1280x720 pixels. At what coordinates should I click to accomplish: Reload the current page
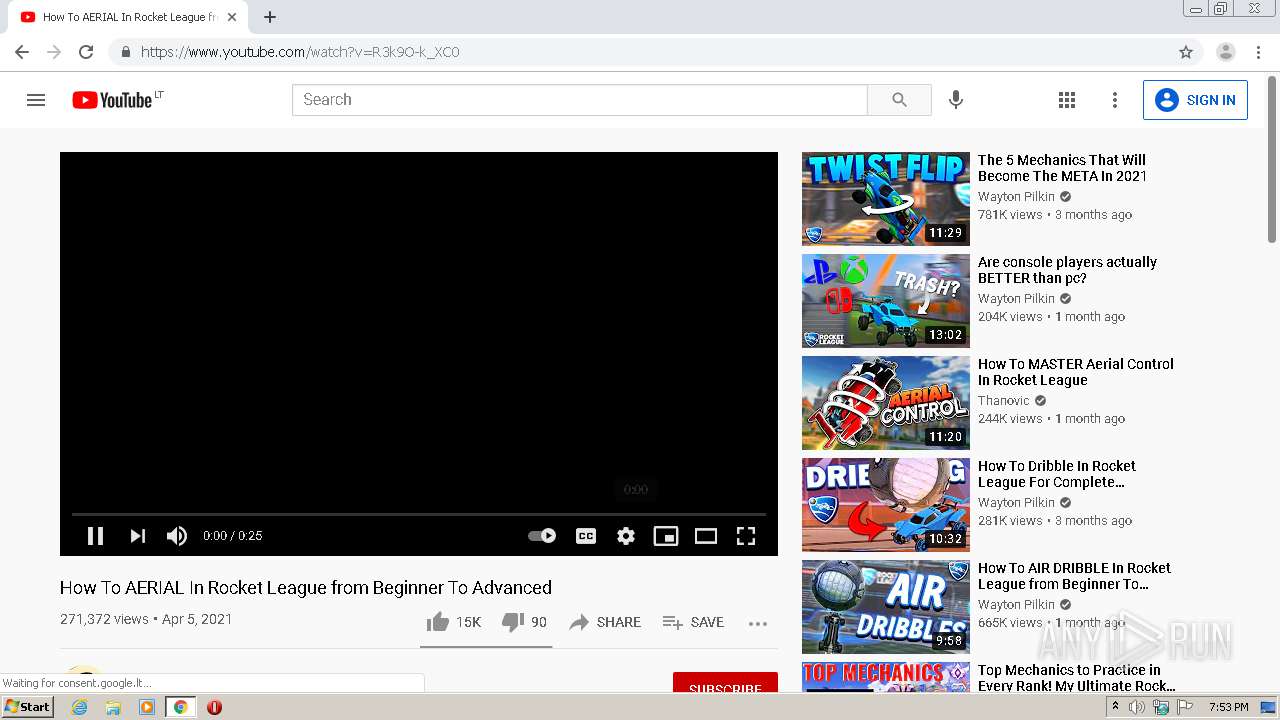86,52
